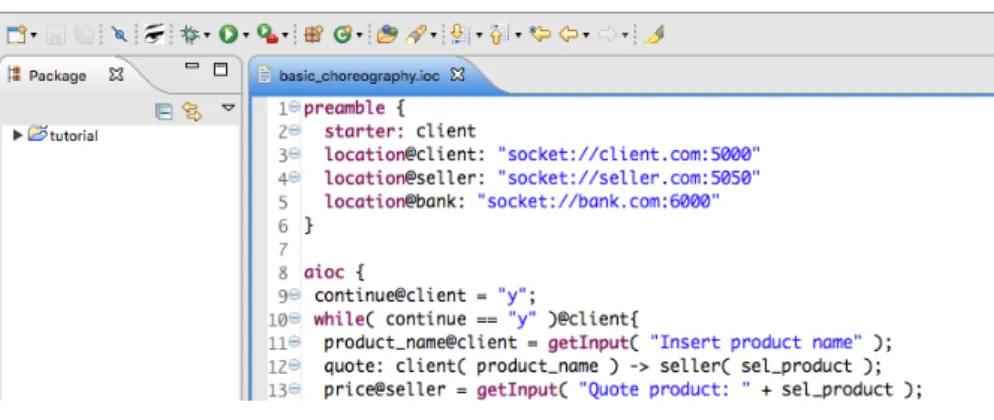Click the "socket://seller.com:5050" string
This screenshot has width=994, height=420.
point(629,178)
